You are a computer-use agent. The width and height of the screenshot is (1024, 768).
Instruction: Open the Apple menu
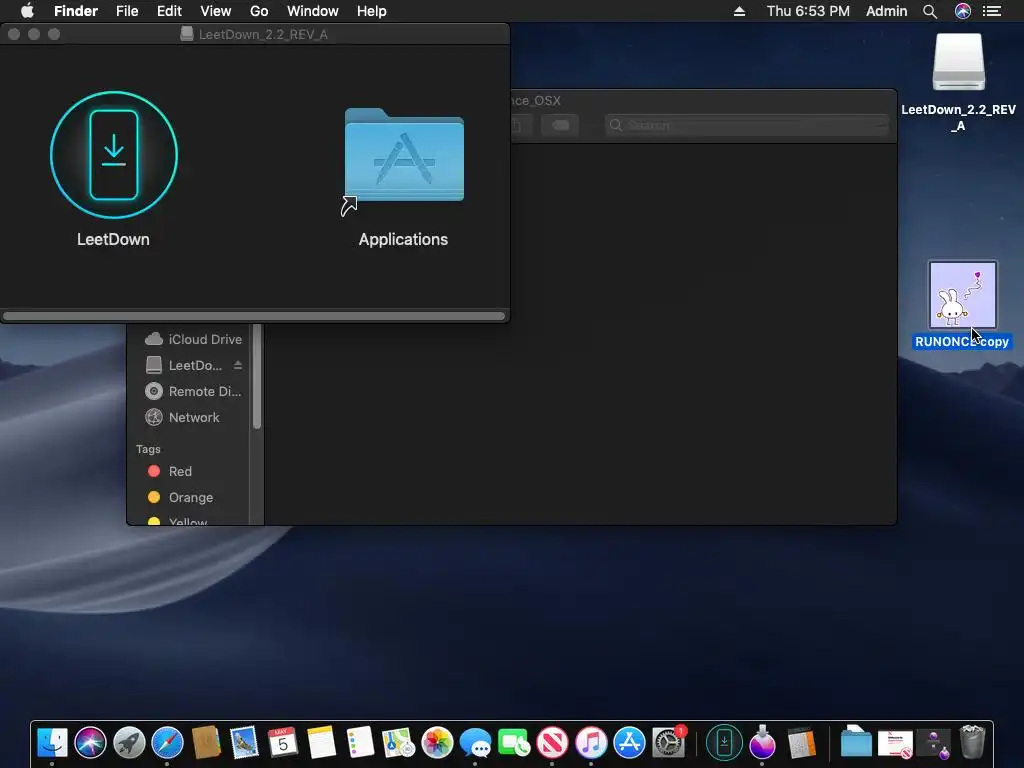click(27, 11)
